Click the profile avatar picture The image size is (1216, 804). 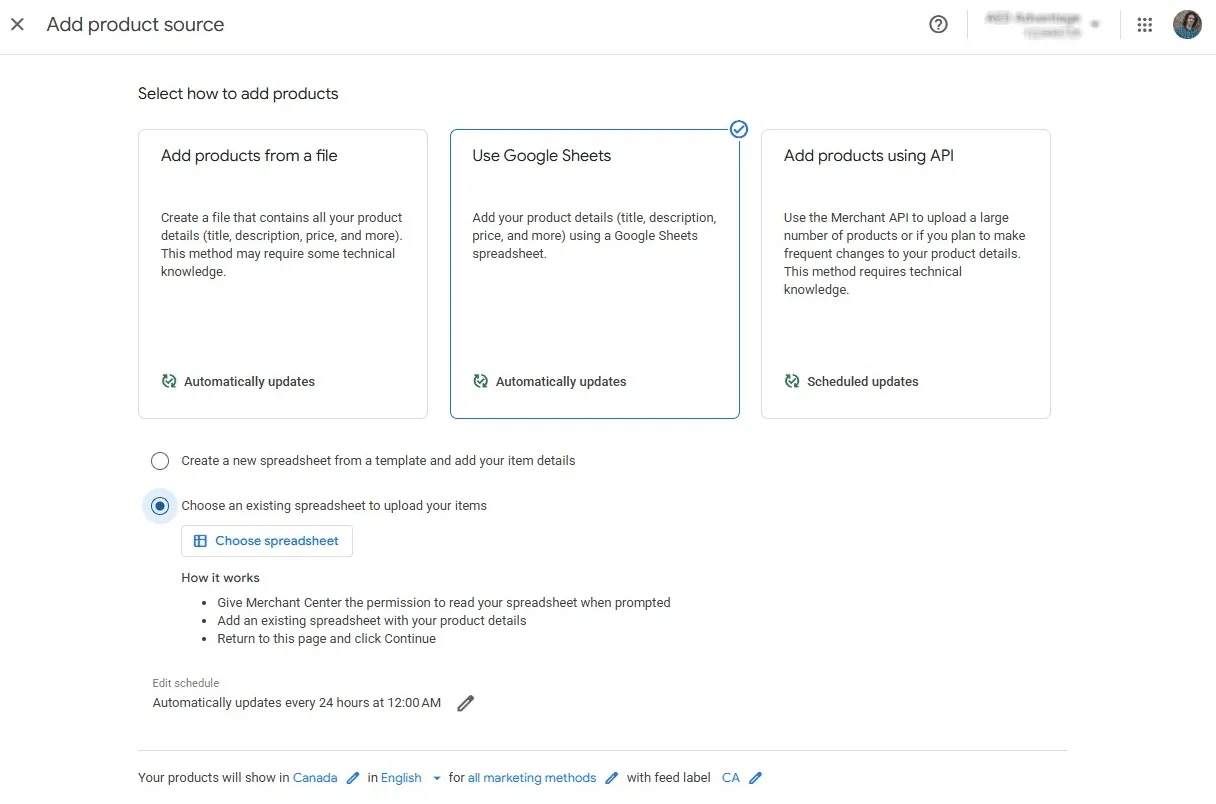pos(1187,24)
